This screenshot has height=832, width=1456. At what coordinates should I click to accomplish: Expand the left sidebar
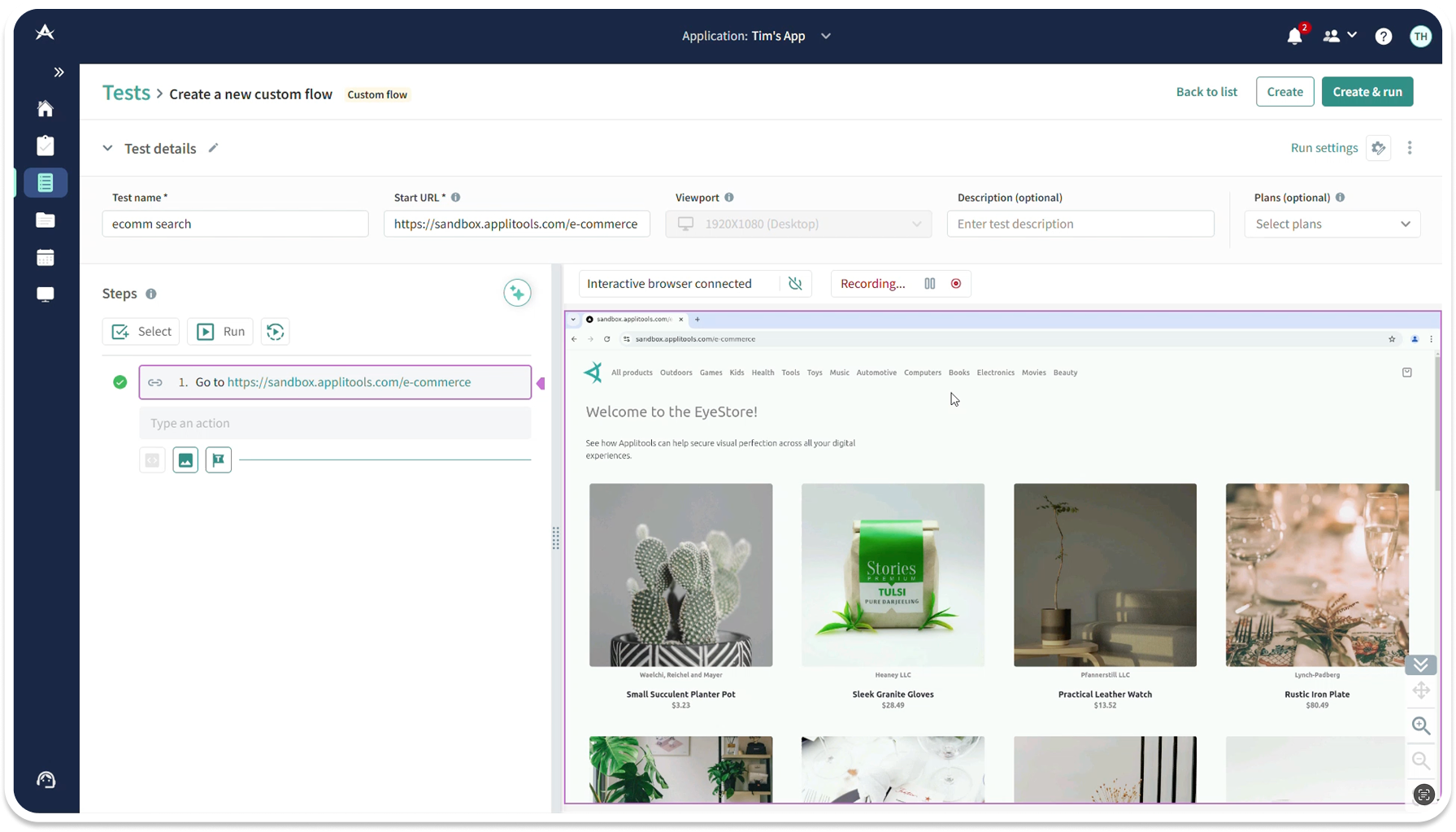point(59,72)
